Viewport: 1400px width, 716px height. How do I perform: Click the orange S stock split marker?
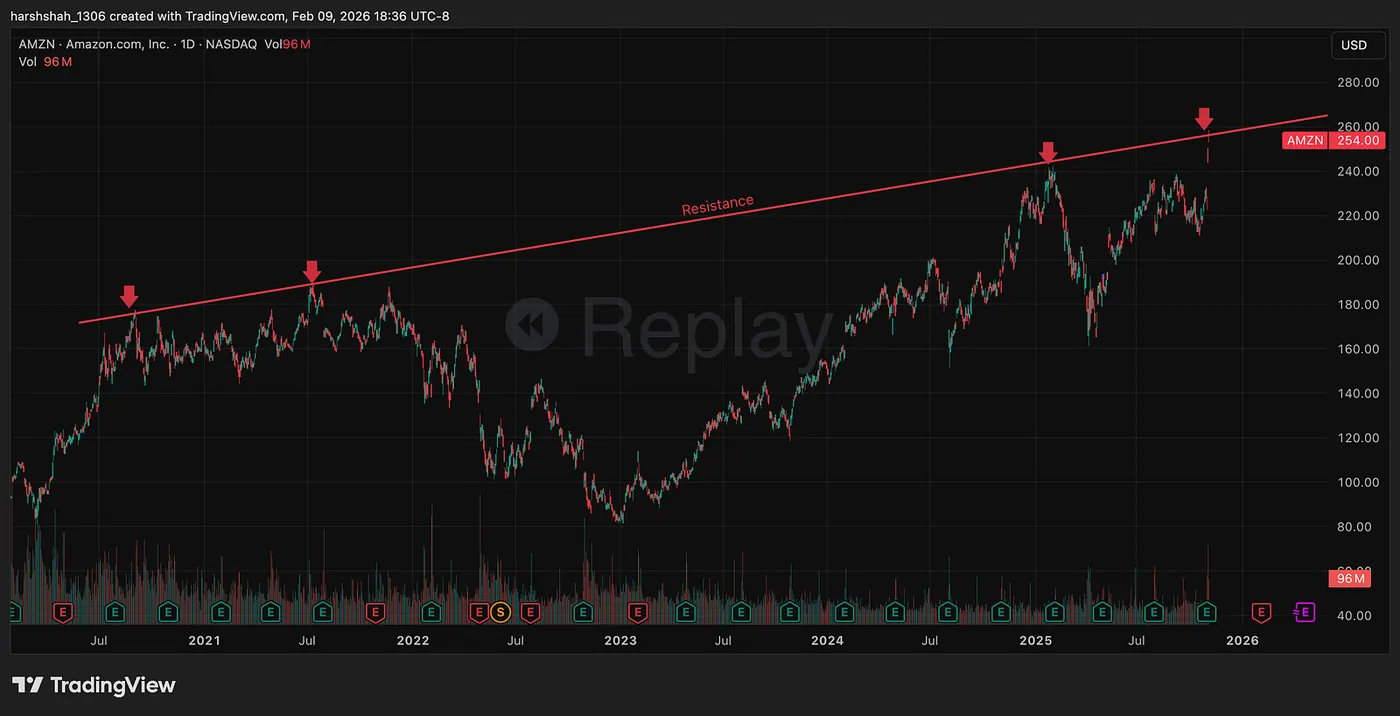coord(501,610)
